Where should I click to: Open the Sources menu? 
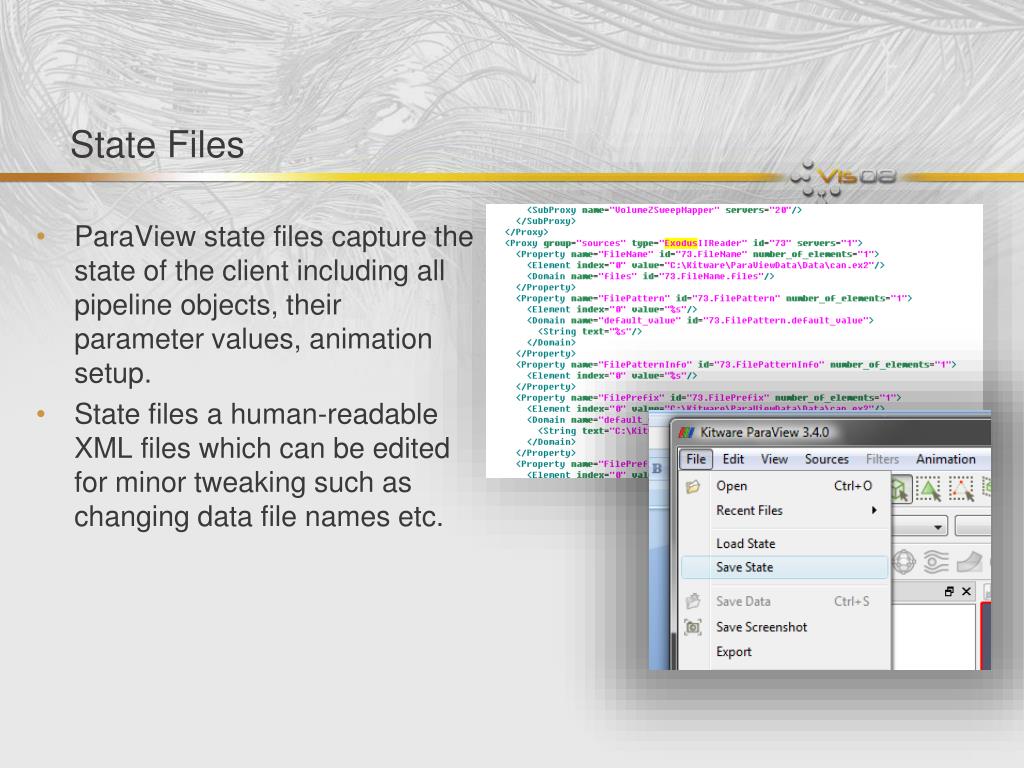pos(826,459)
